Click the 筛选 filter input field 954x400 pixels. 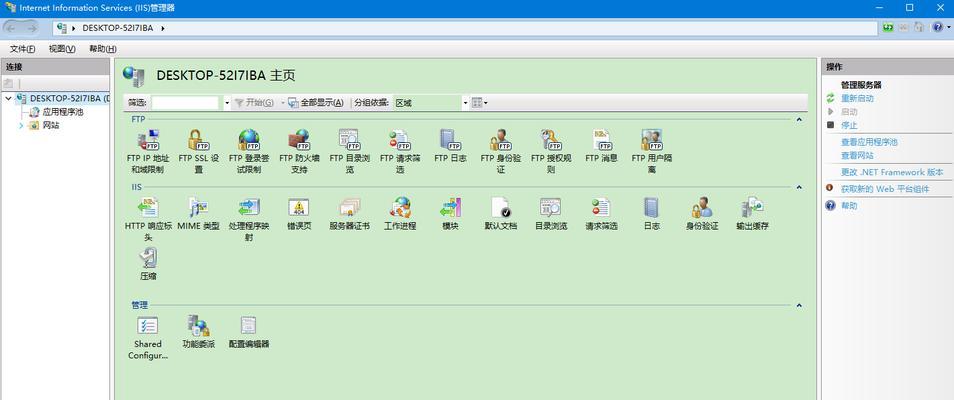tap(185, 103)
